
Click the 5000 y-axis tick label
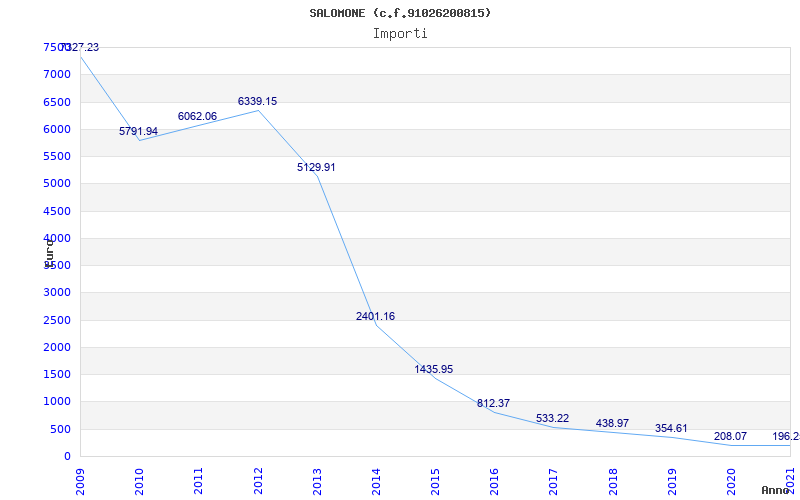[57, 184]
